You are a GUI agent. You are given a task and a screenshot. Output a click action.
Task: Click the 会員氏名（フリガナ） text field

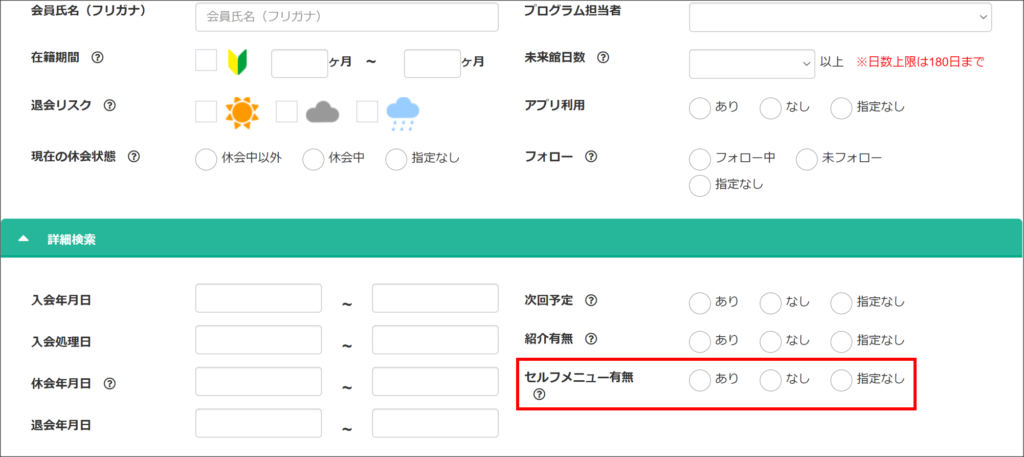346,17
